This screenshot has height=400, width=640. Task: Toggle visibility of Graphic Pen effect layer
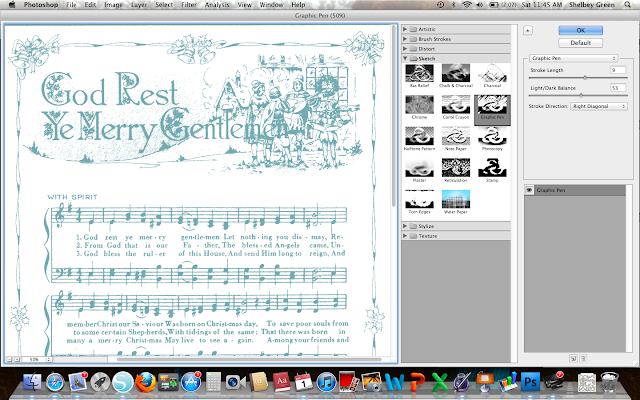(x=529, y=190)
